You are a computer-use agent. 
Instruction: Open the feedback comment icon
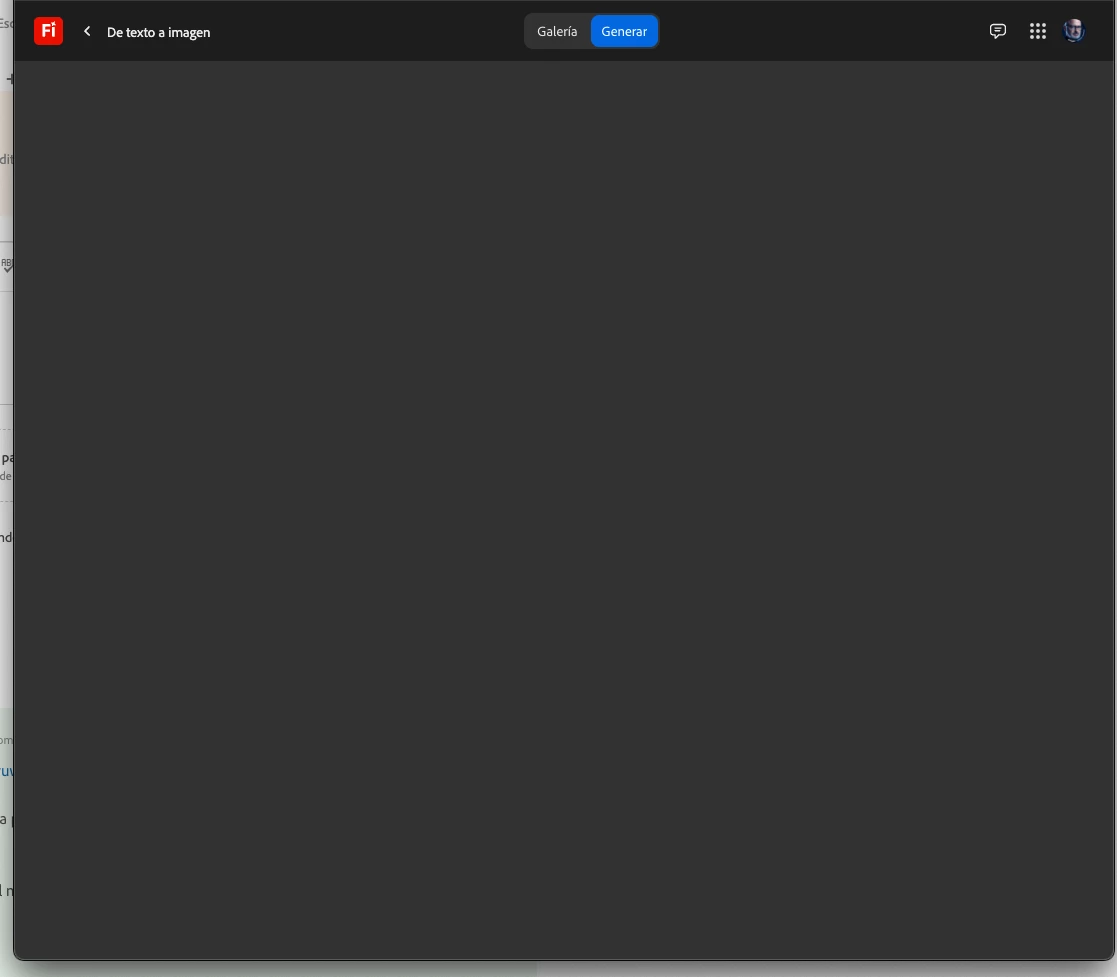tap(997, 31)
